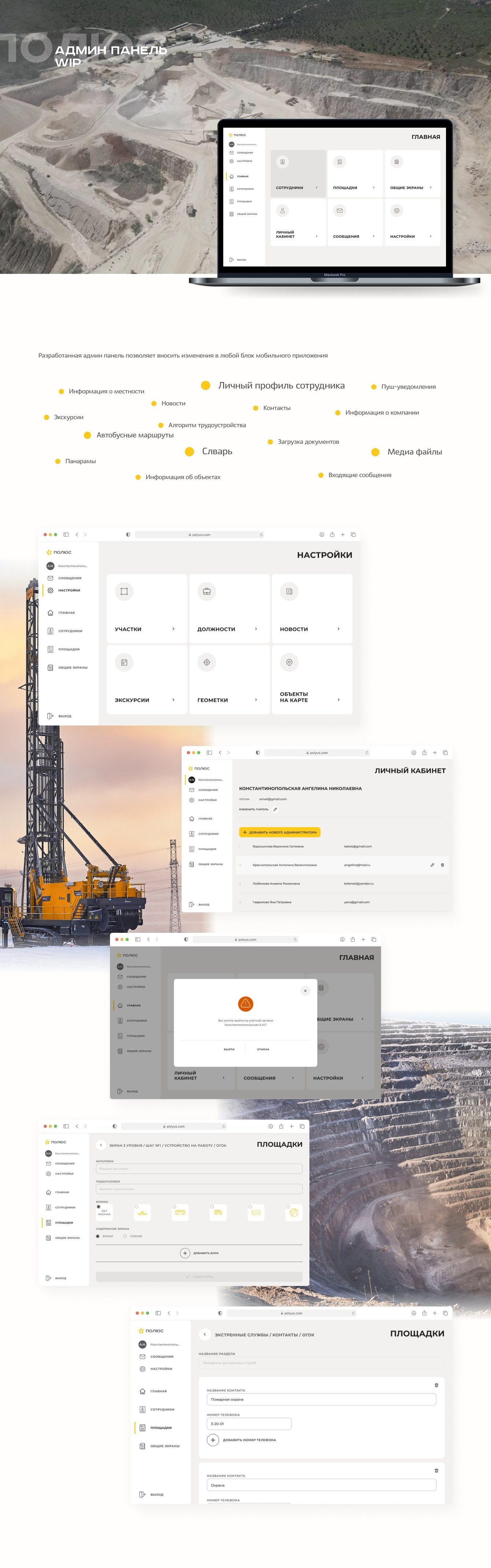Click the Заголовок input field
The height and width of the screenshot is (1568, 491).
click(x=199, y=1169)
